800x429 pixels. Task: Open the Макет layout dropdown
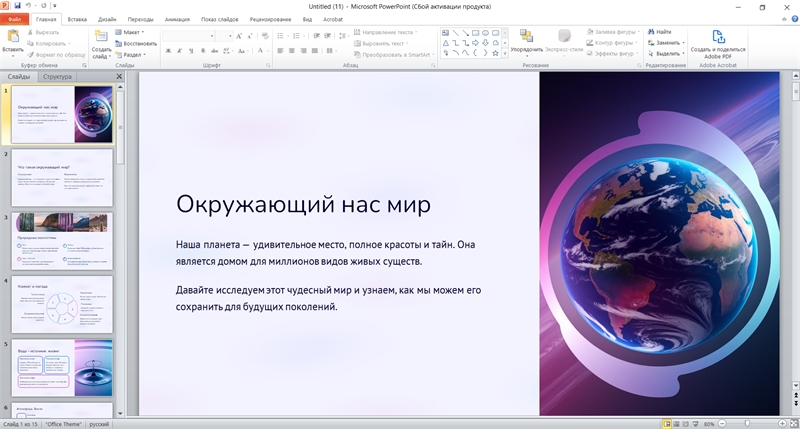[130, 32]
